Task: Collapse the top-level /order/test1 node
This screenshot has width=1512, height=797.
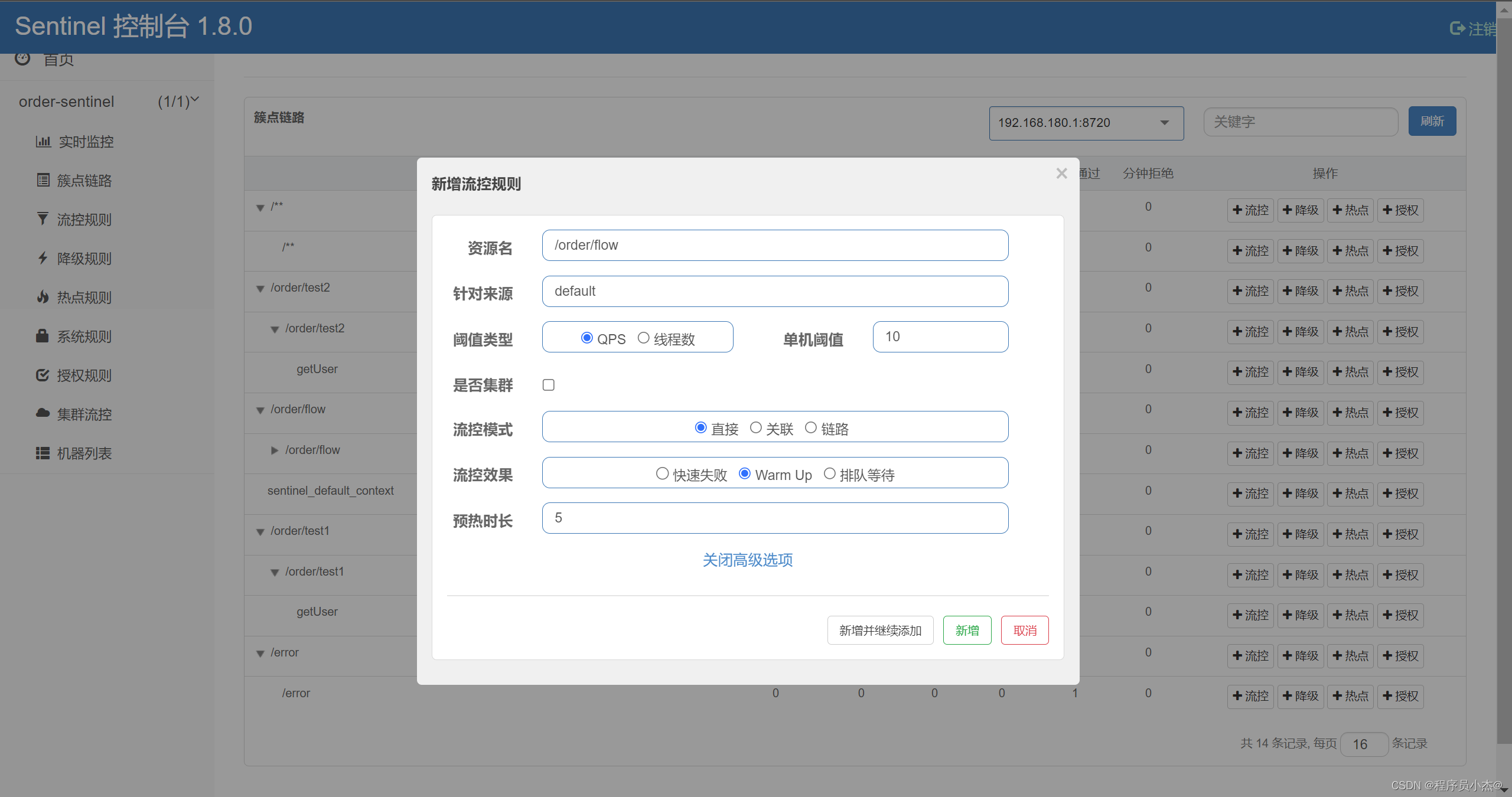Action: tap(260, 532)
